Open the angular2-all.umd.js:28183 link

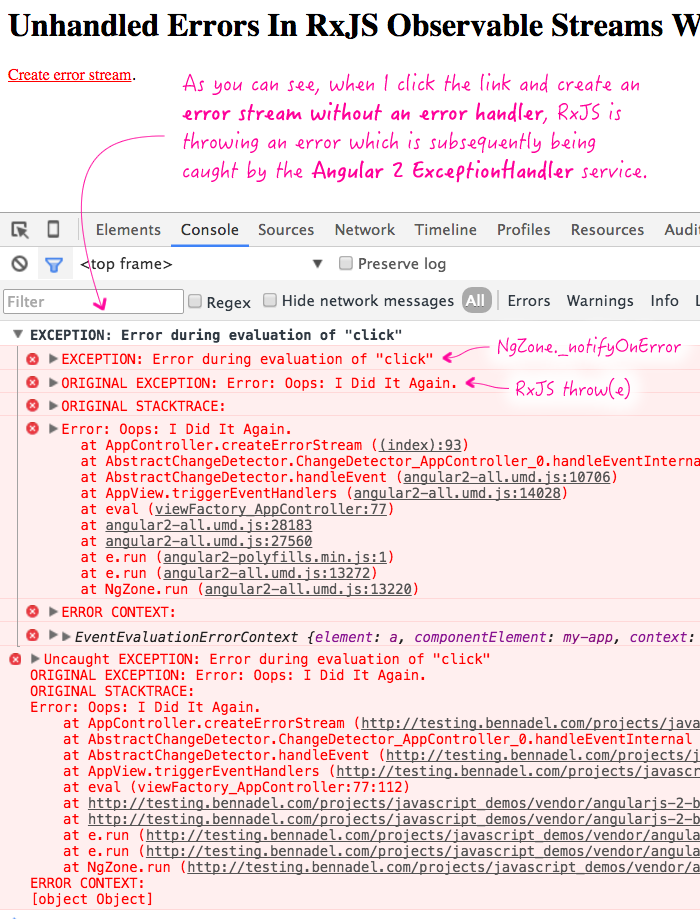(209, 525)
